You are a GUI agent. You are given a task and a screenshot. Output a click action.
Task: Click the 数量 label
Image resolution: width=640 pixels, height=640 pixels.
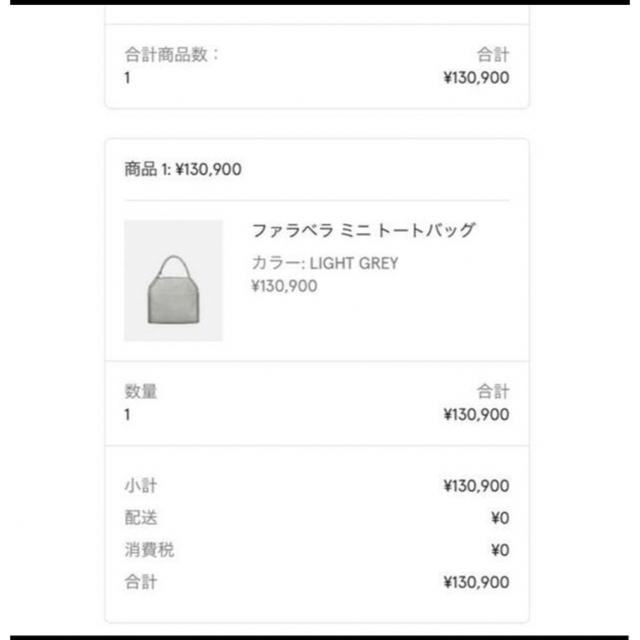141,391
